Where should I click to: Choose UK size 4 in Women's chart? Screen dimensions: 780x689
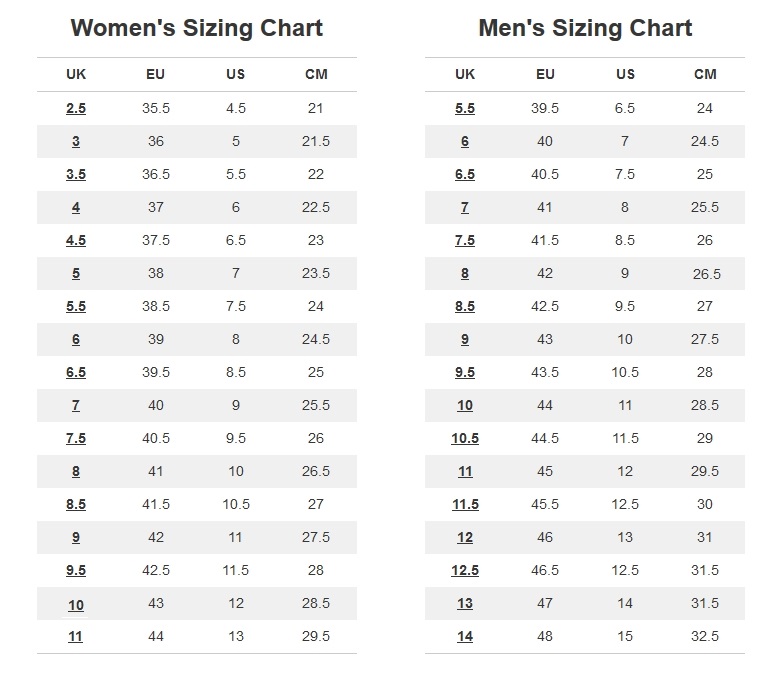click(x=76, y=207)
